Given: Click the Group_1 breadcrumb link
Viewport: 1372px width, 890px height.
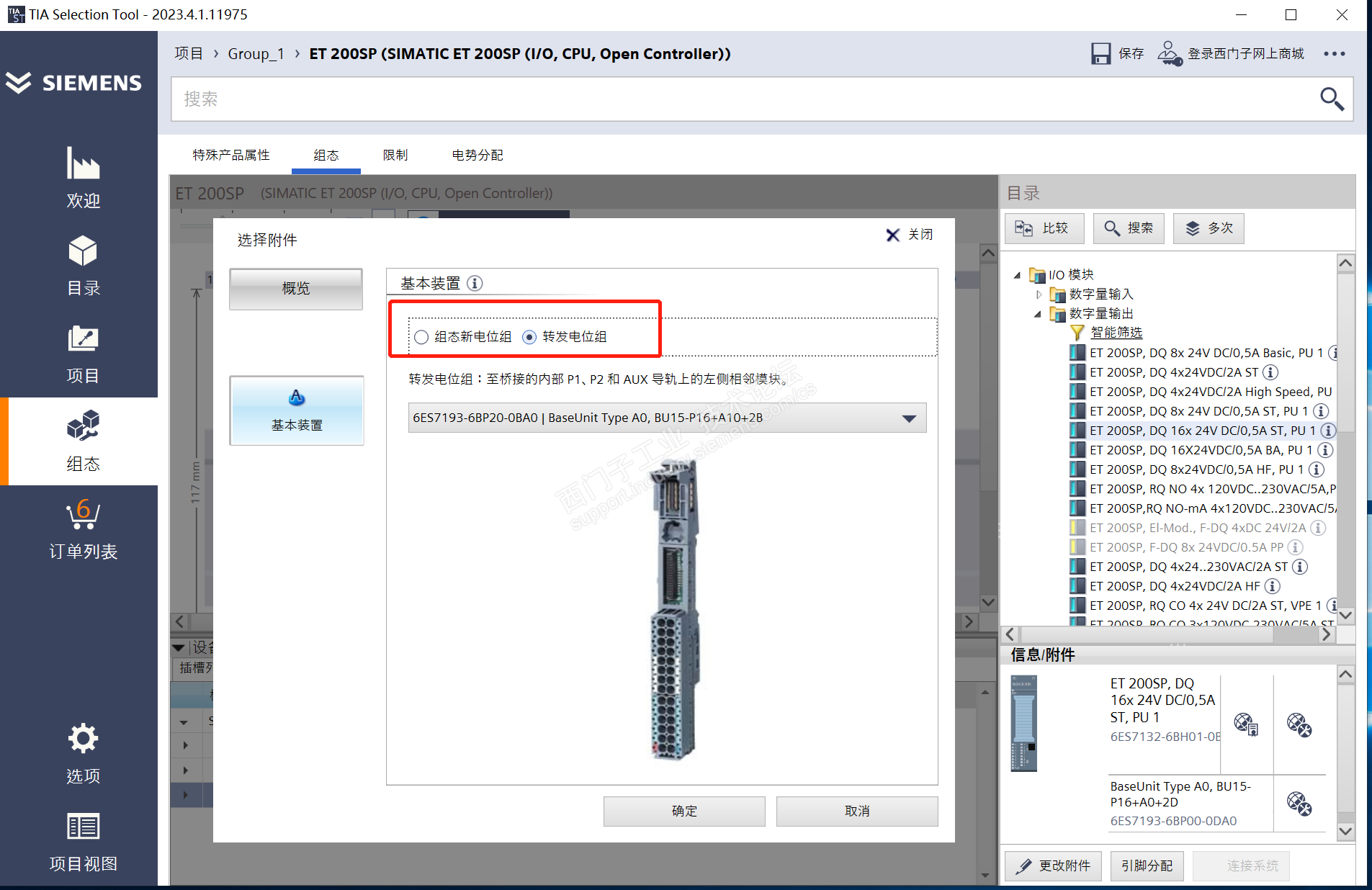Looking at the screenshot, I should pyautogui.click(x=256, y=54).
